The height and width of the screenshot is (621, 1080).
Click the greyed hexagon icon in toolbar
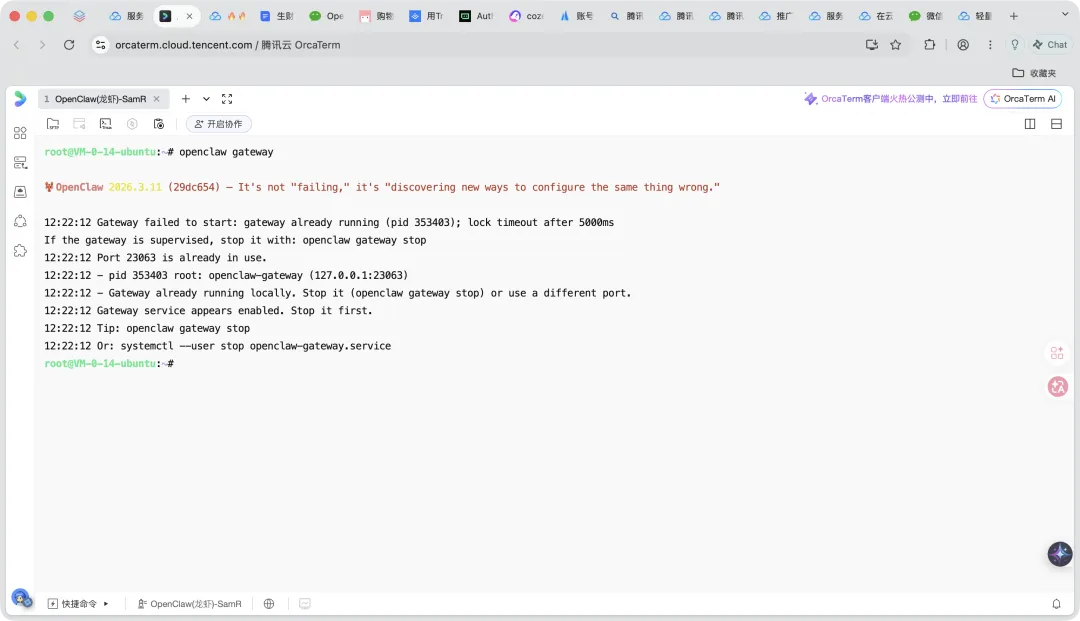click(x=132, y=124)
